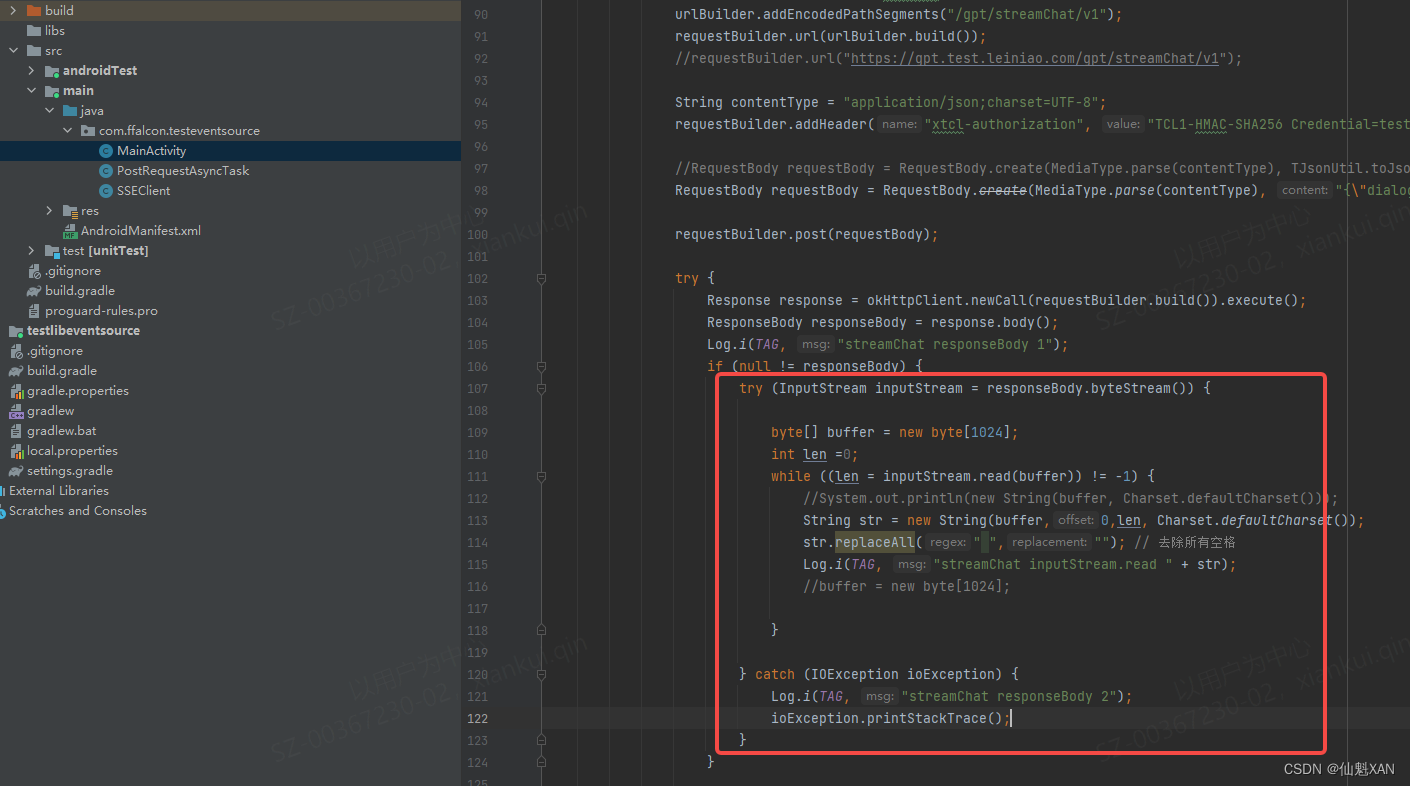Expand the androidTest folder
The height and width of the screenshot is (786, 1410).
point(31,71)
